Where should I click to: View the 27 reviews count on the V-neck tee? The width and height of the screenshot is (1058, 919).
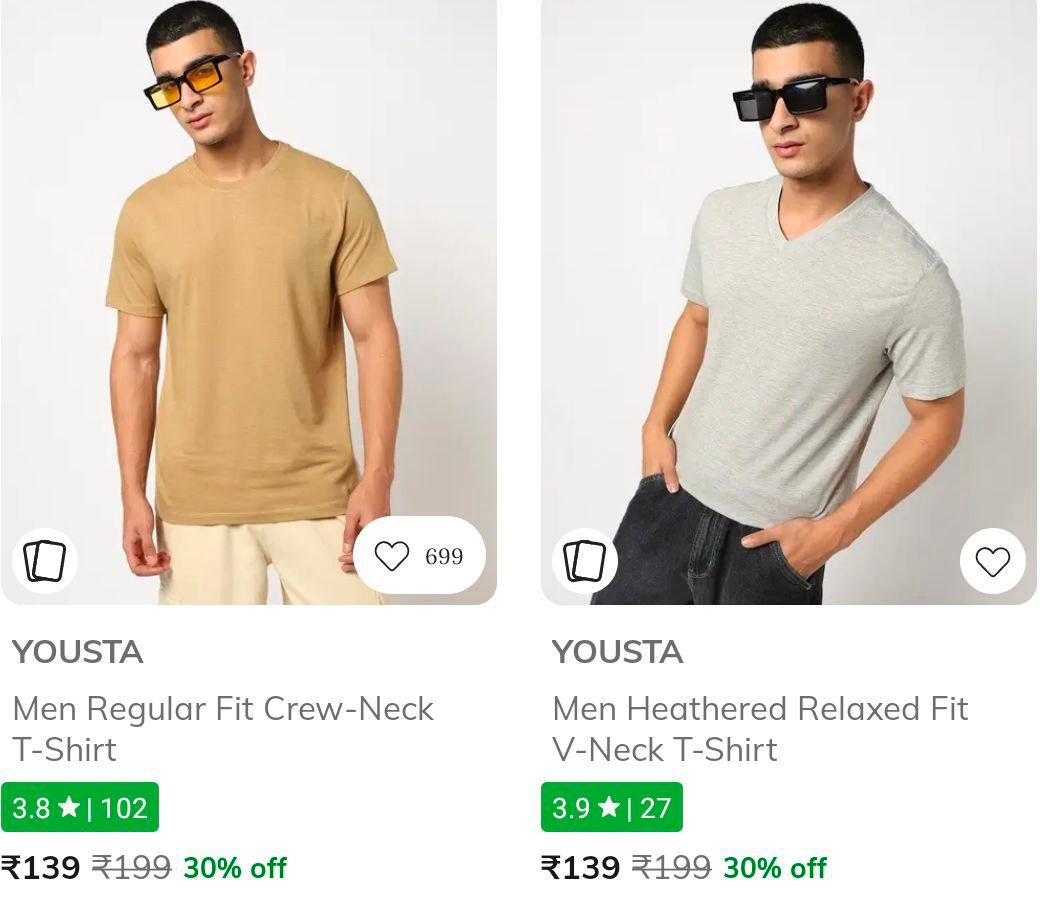click(x=655, y=808)
